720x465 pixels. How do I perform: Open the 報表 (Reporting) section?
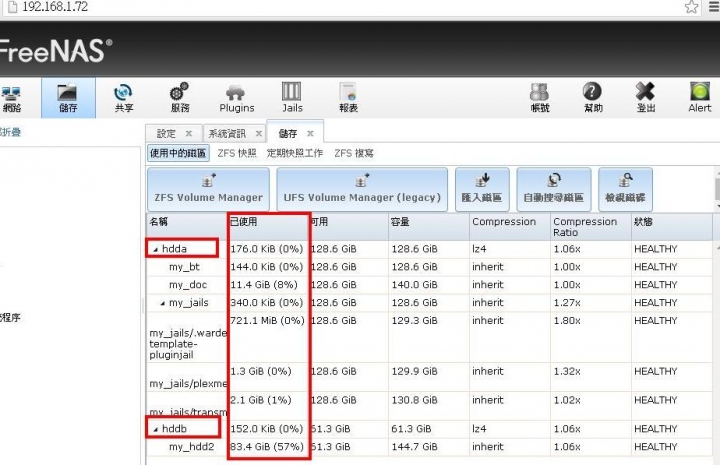pyautogui.click(x=348, y=98)
